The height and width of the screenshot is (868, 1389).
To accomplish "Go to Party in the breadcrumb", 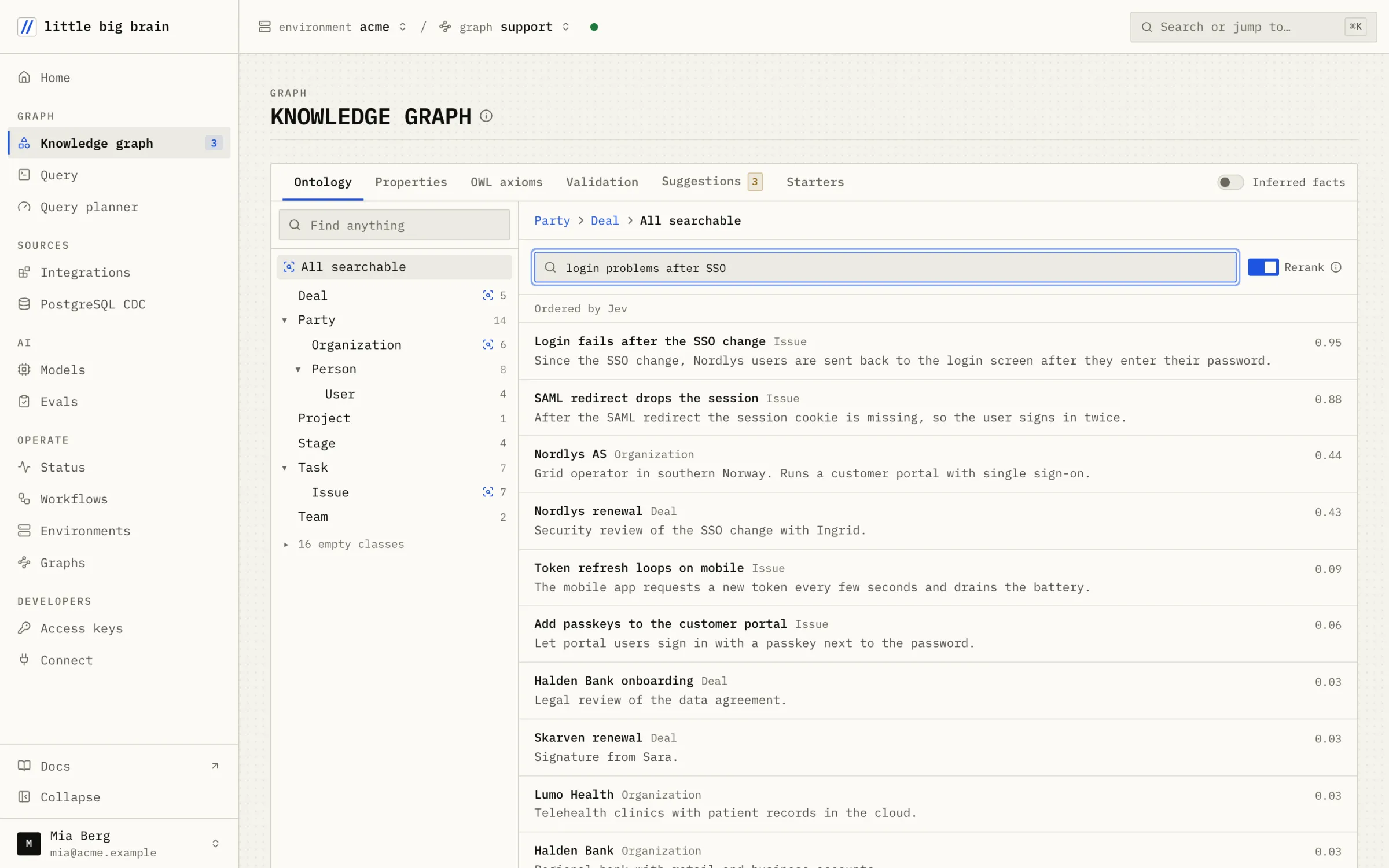I will coord(552,220).
